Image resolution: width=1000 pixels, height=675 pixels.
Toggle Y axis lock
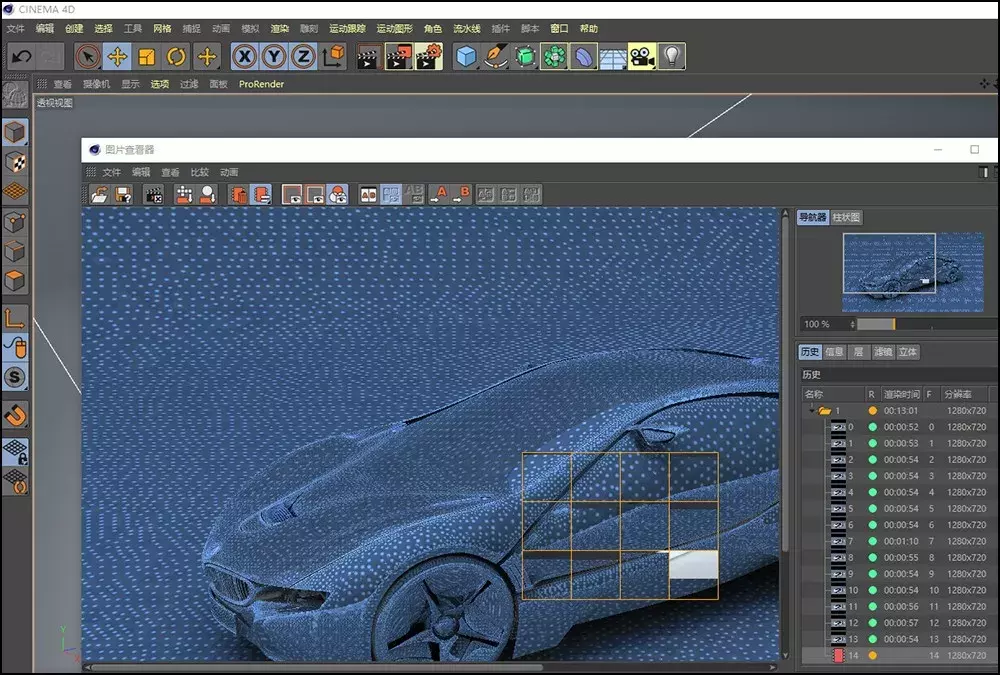tap(273, 56)
